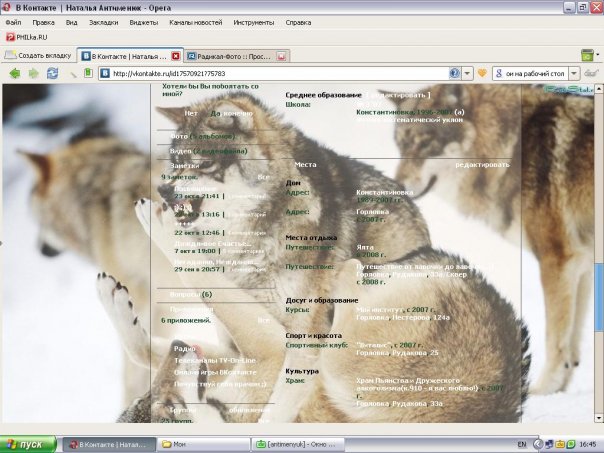Expand the address bar history dropdown
This screenshot has height=453, width=604.
[469, 73]
